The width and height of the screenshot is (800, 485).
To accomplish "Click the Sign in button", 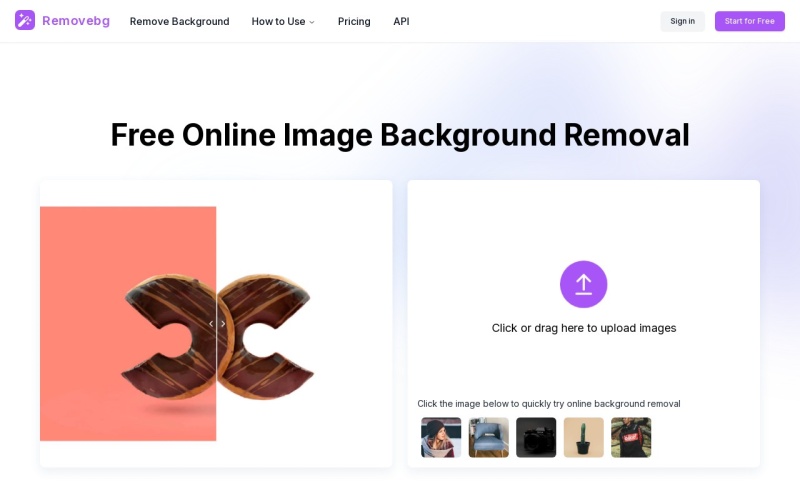I will point(682,21).
